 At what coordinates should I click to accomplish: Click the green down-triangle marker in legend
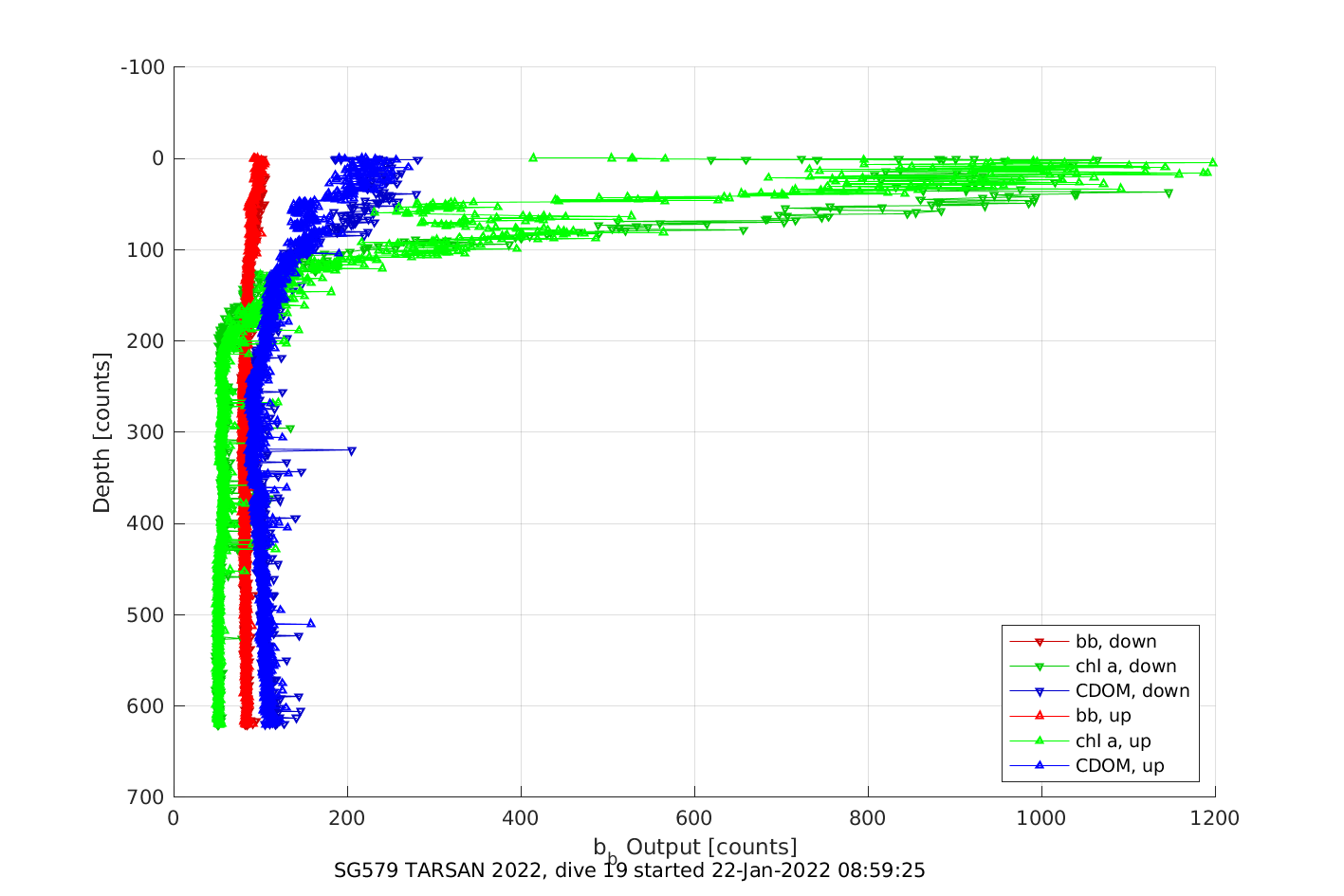(1039, 667)
